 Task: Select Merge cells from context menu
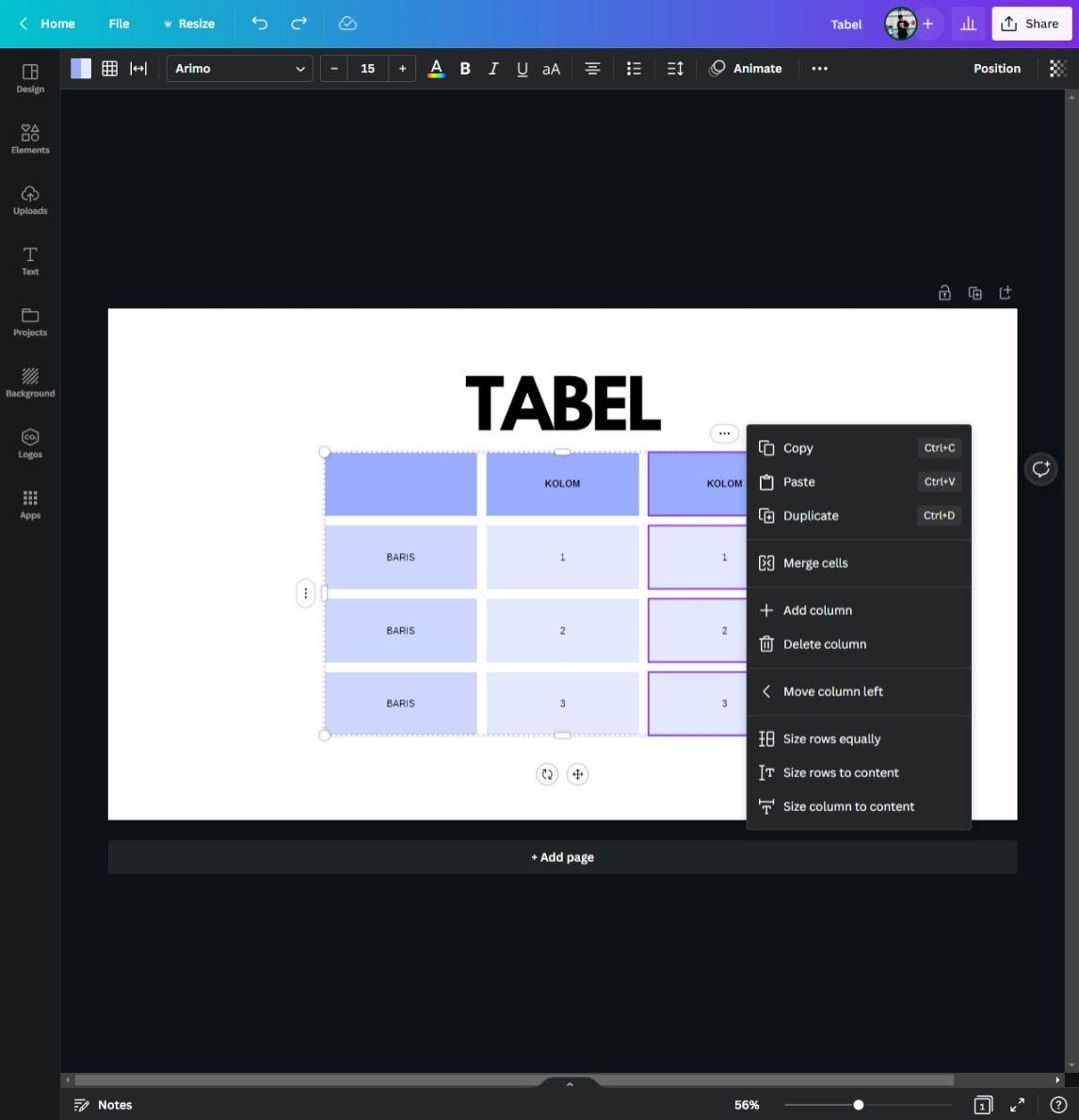815,563
